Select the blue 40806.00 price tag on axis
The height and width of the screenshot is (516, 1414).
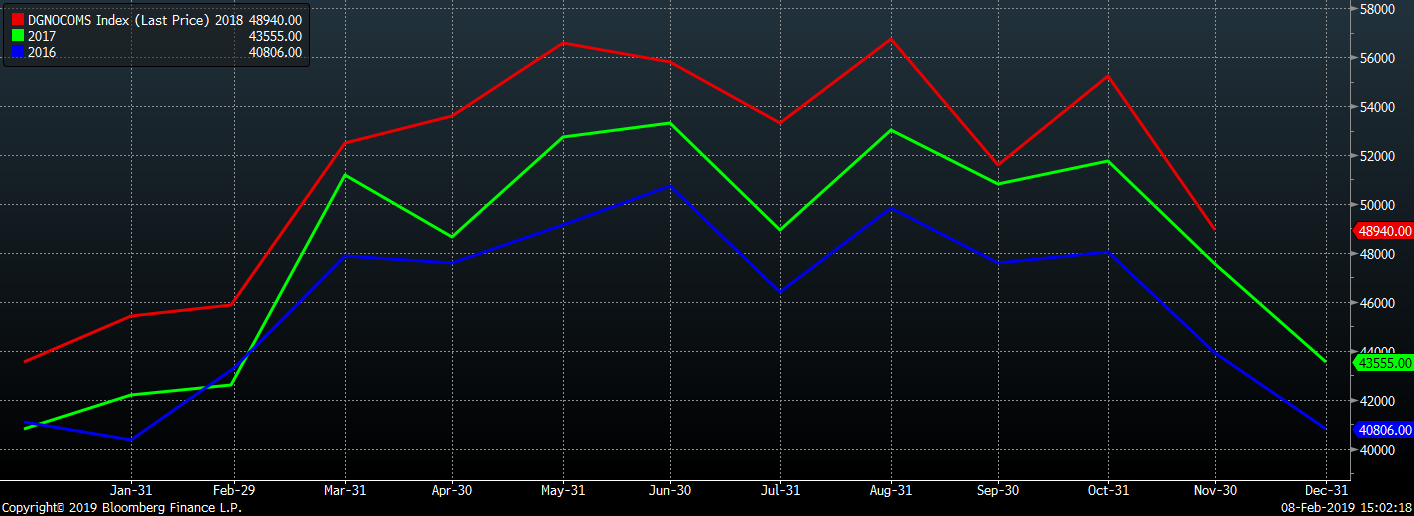(x=1384, y=430)
